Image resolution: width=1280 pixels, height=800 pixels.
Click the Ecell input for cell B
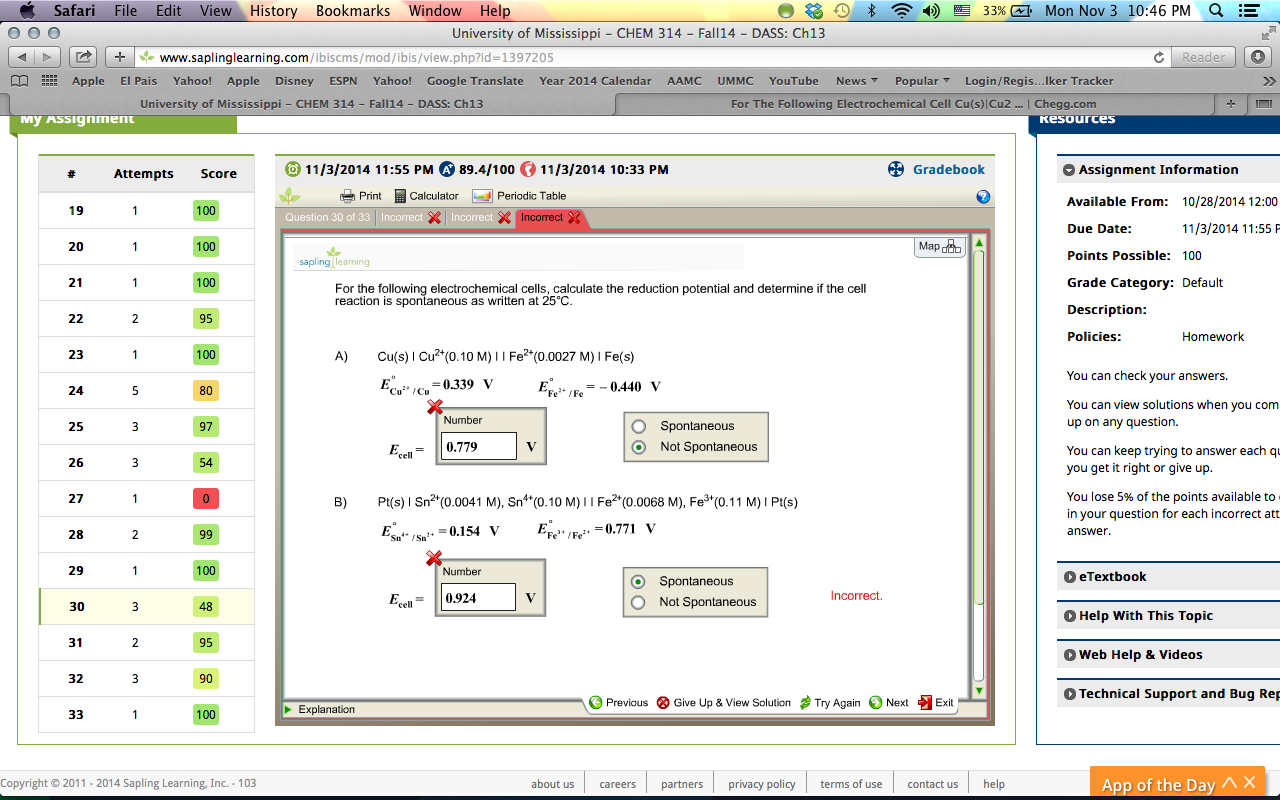point(479,598)
